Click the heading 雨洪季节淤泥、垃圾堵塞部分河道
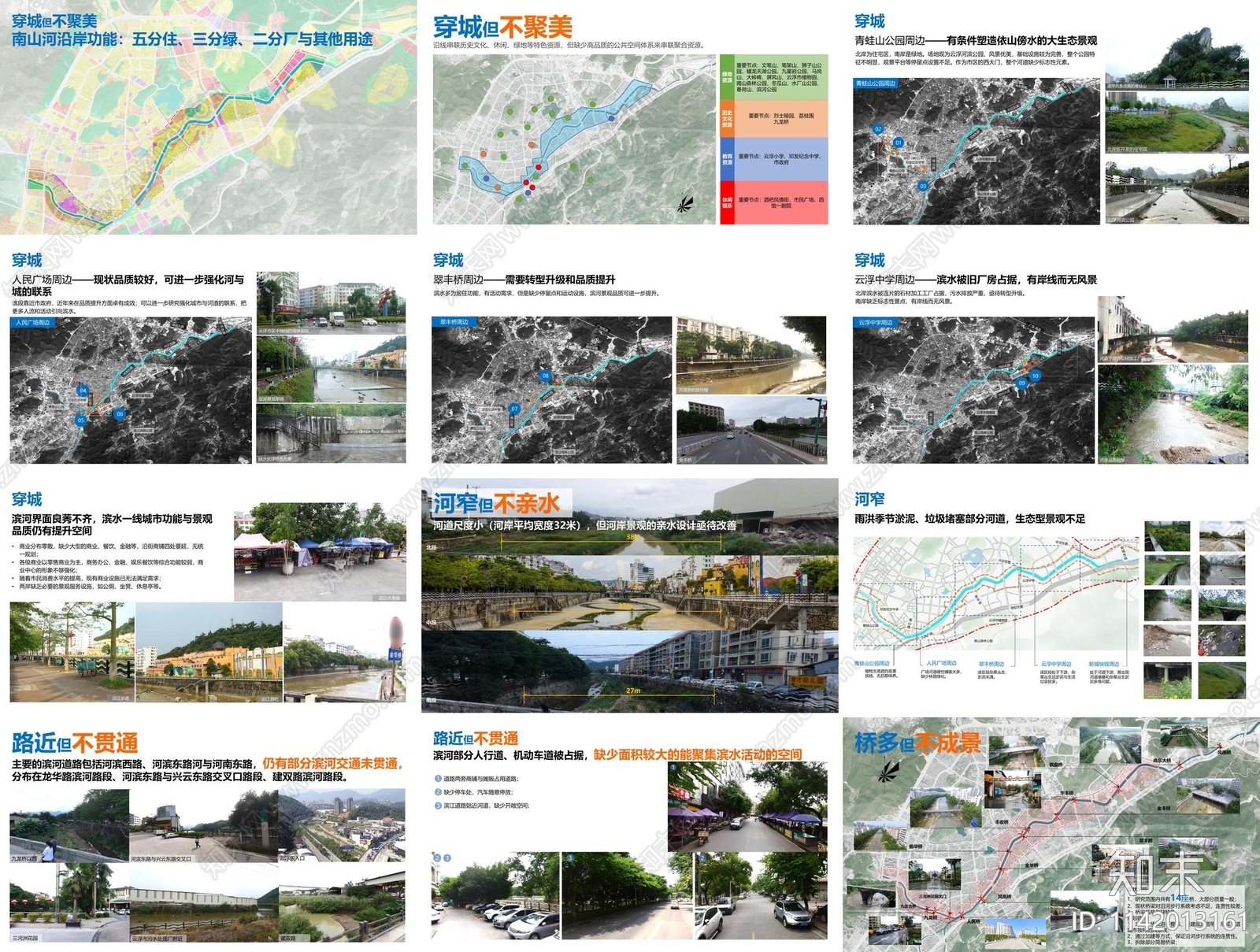1260x952 pixels. (969, 519)
